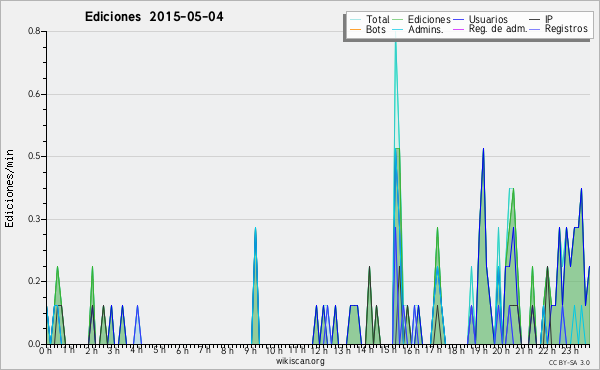Click the '15 h' x-axis label
Viewport: 600px width, 370px height.
tap(388, 350)
